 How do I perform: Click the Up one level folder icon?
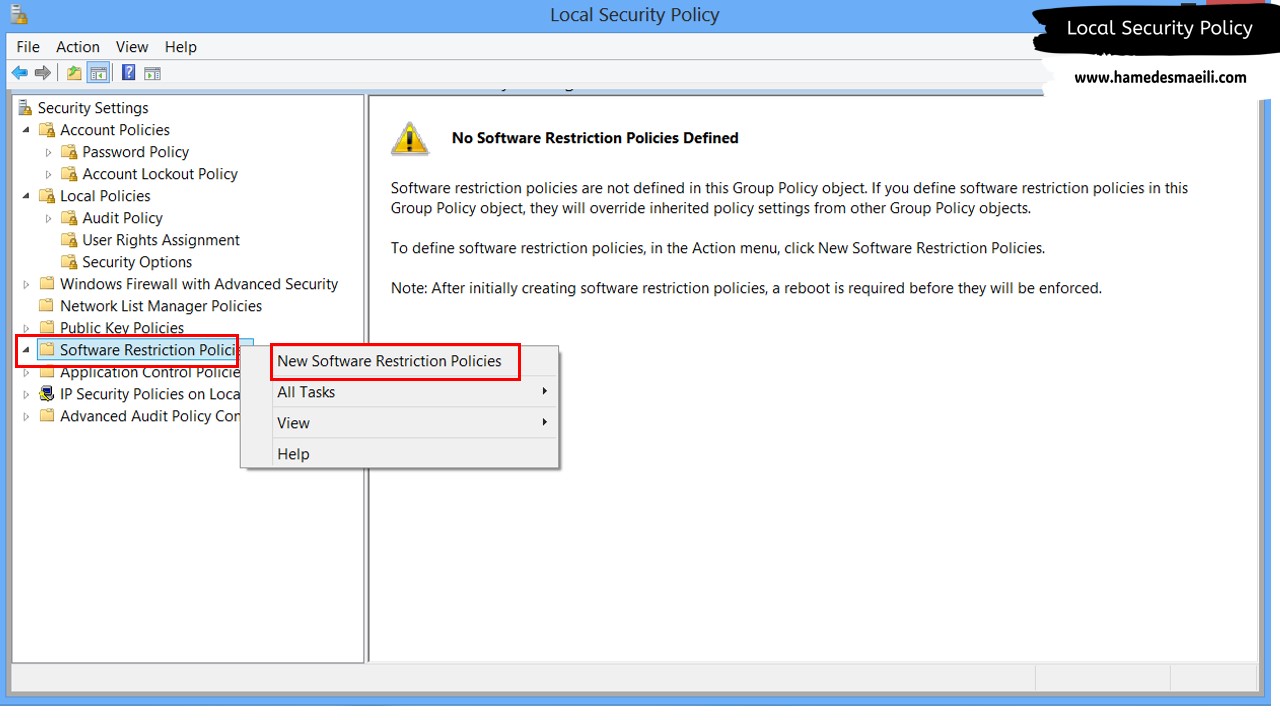click(73, 73)
